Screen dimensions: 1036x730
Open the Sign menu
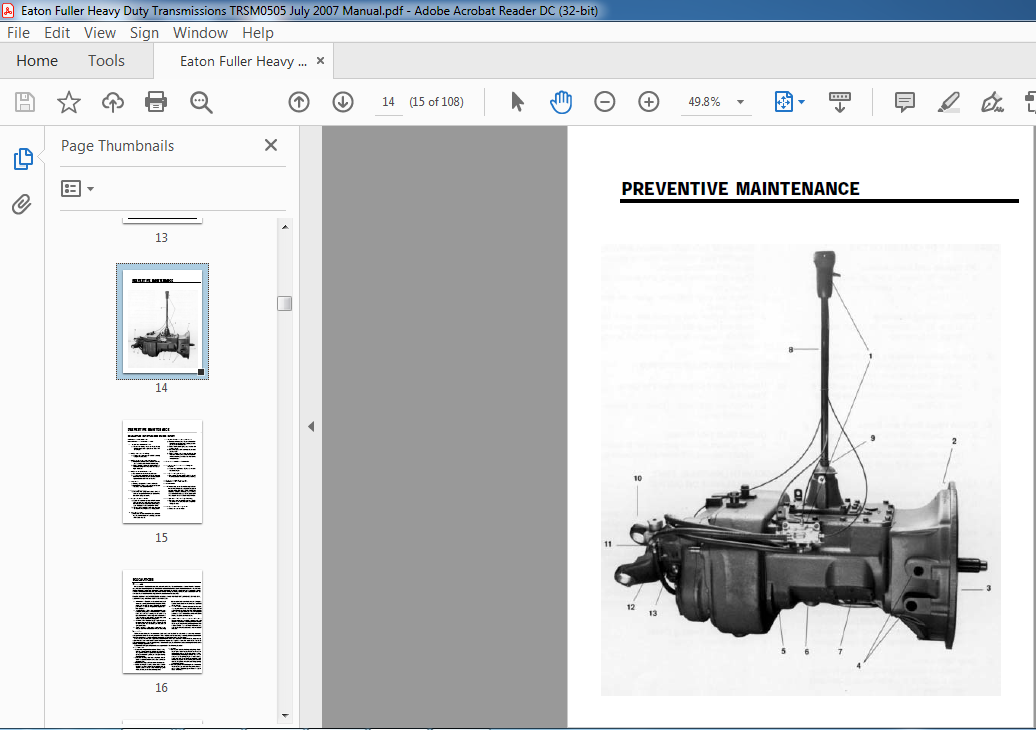click(x=144, y=33)
